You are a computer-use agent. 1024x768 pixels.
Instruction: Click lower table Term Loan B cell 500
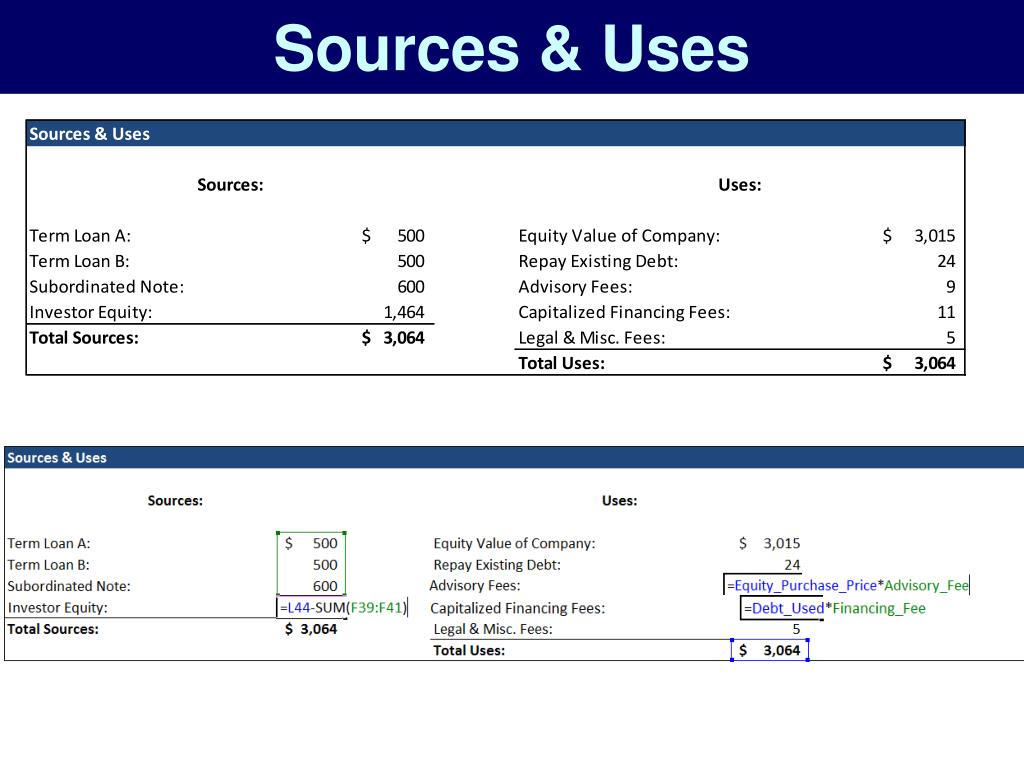coord(312,565)
